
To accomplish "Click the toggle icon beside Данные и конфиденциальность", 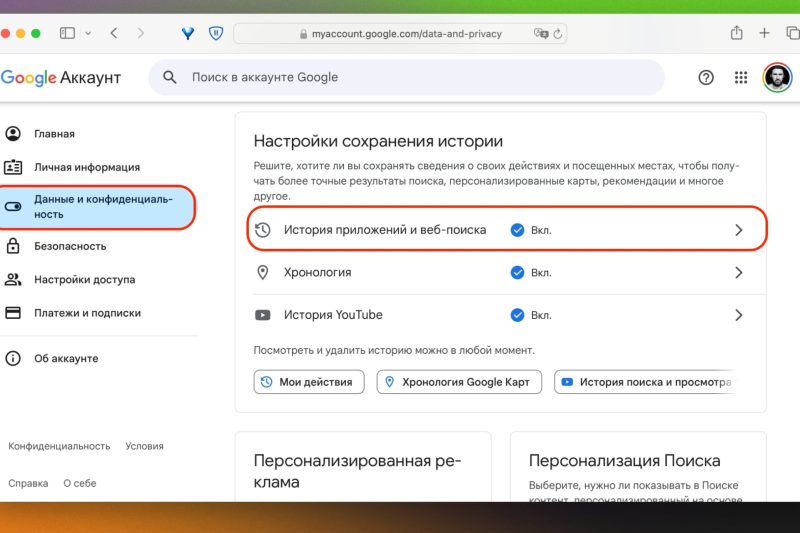I will (x=13, y=207).
